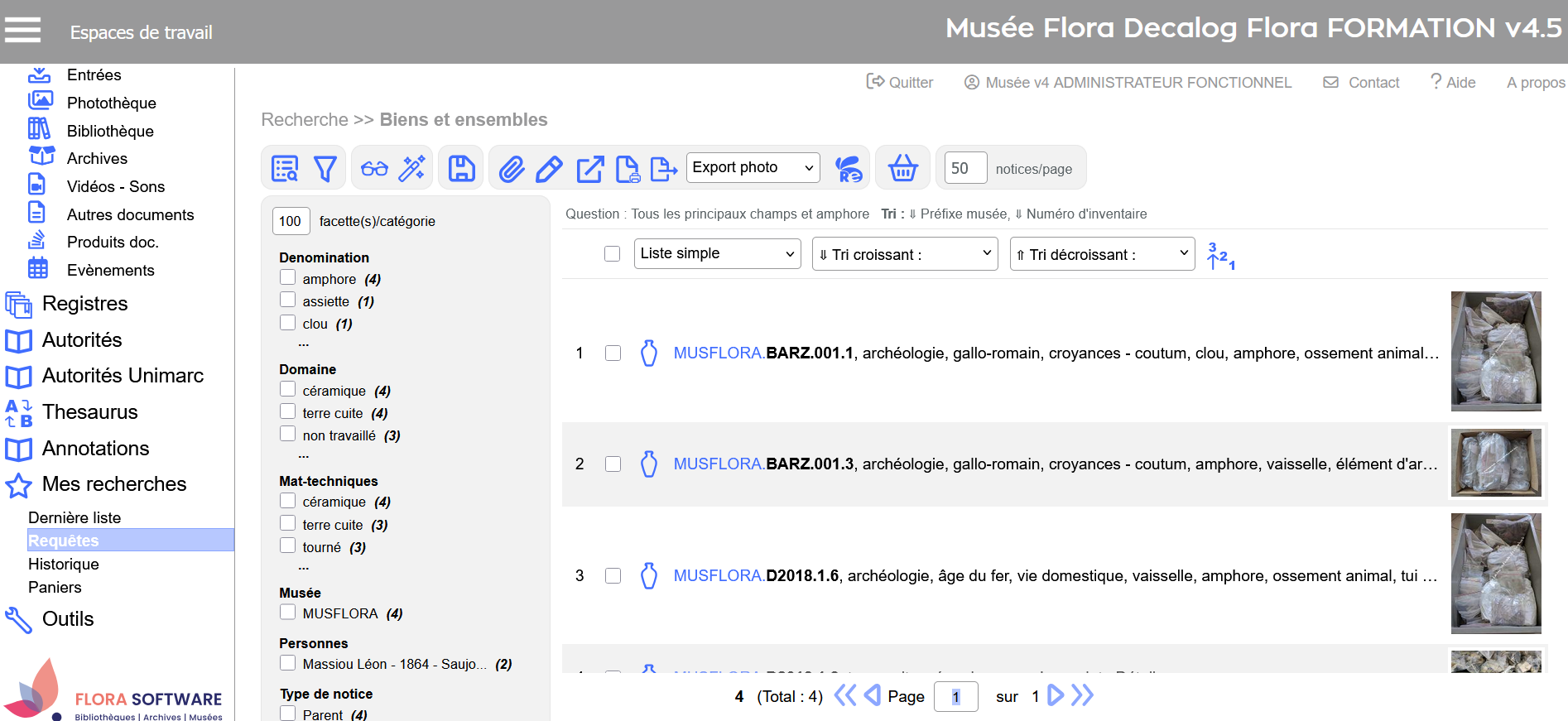Click the filter funnel icon

pos(325,169)
